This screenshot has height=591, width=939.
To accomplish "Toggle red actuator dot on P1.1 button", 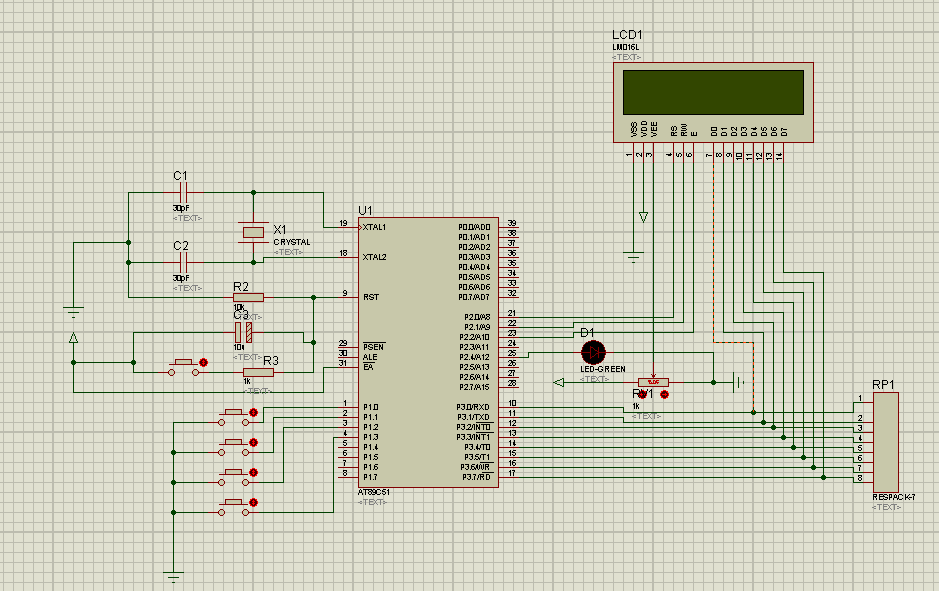I will point(253,443).
